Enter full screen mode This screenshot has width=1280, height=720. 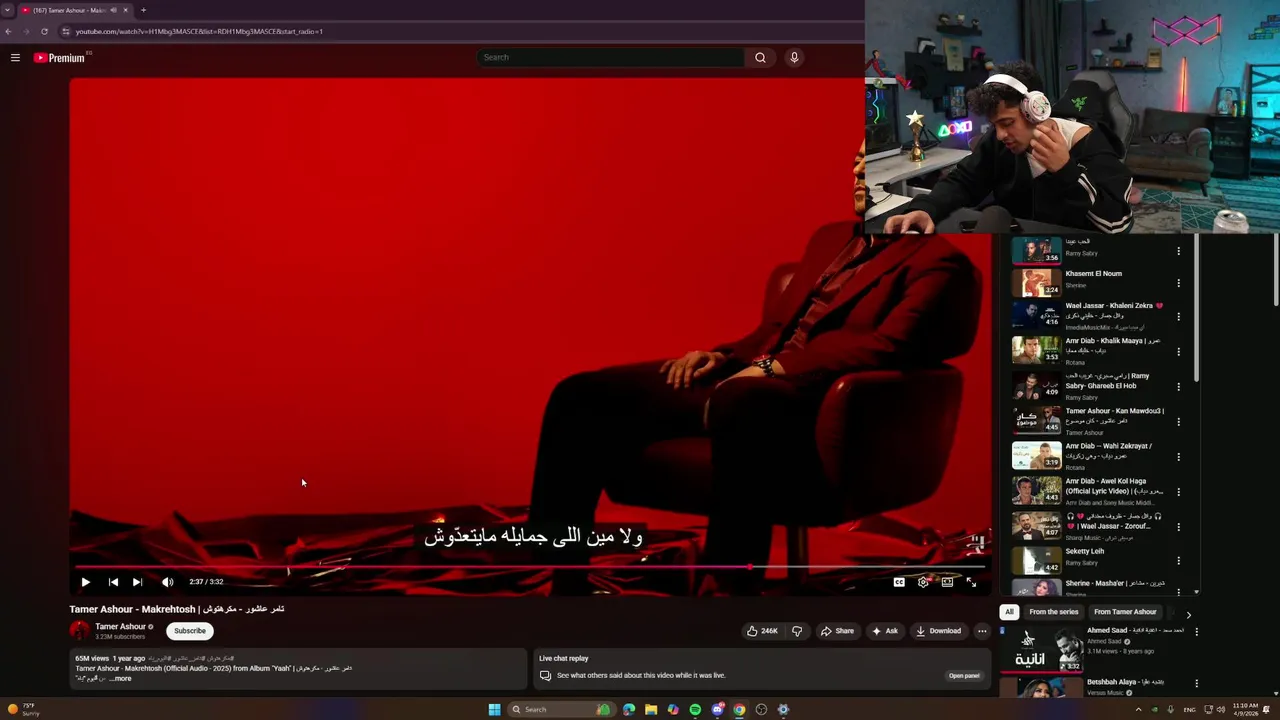point(971,582)
